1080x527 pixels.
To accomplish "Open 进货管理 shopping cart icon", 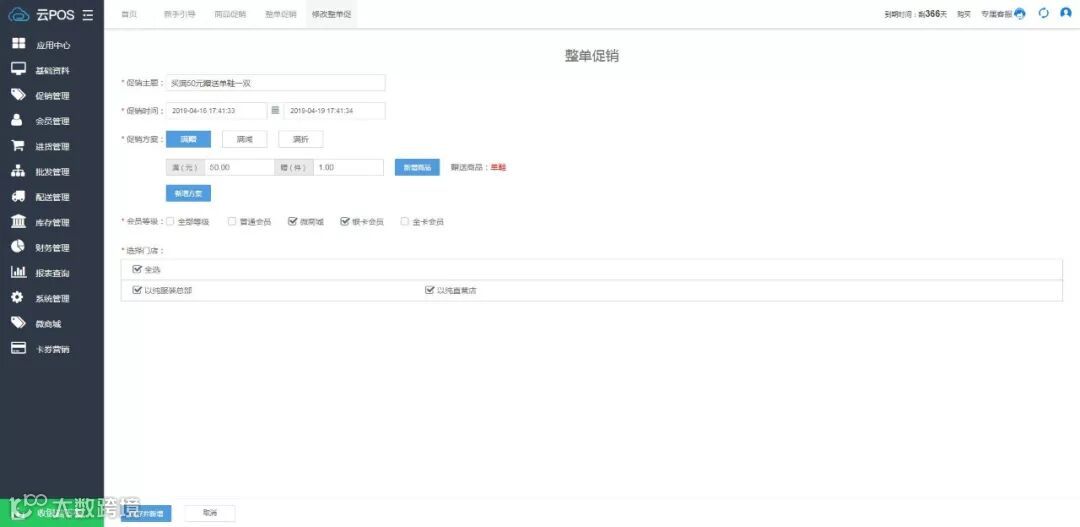I will (x=19, y=146).
